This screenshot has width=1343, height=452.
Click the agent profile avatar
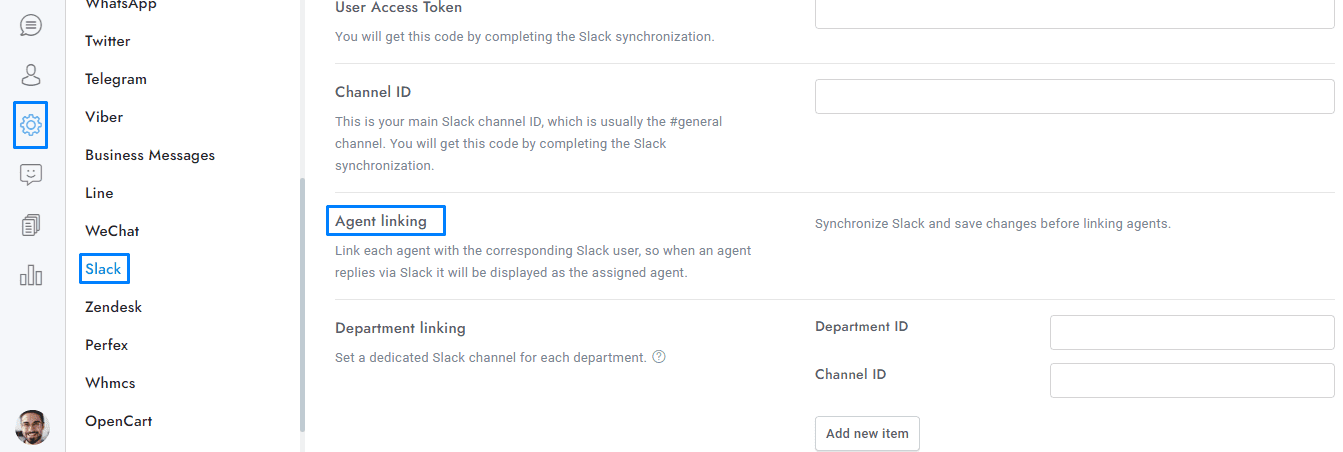point(32,427)
